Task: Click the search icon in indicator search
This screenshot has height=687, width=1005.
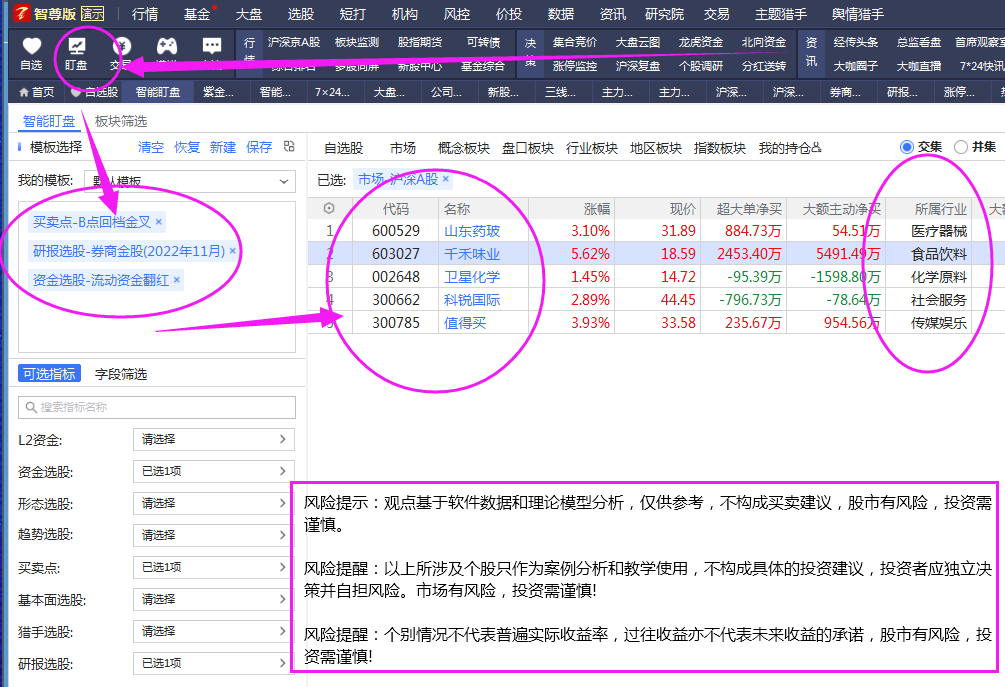Action: [x=31, y=407]
